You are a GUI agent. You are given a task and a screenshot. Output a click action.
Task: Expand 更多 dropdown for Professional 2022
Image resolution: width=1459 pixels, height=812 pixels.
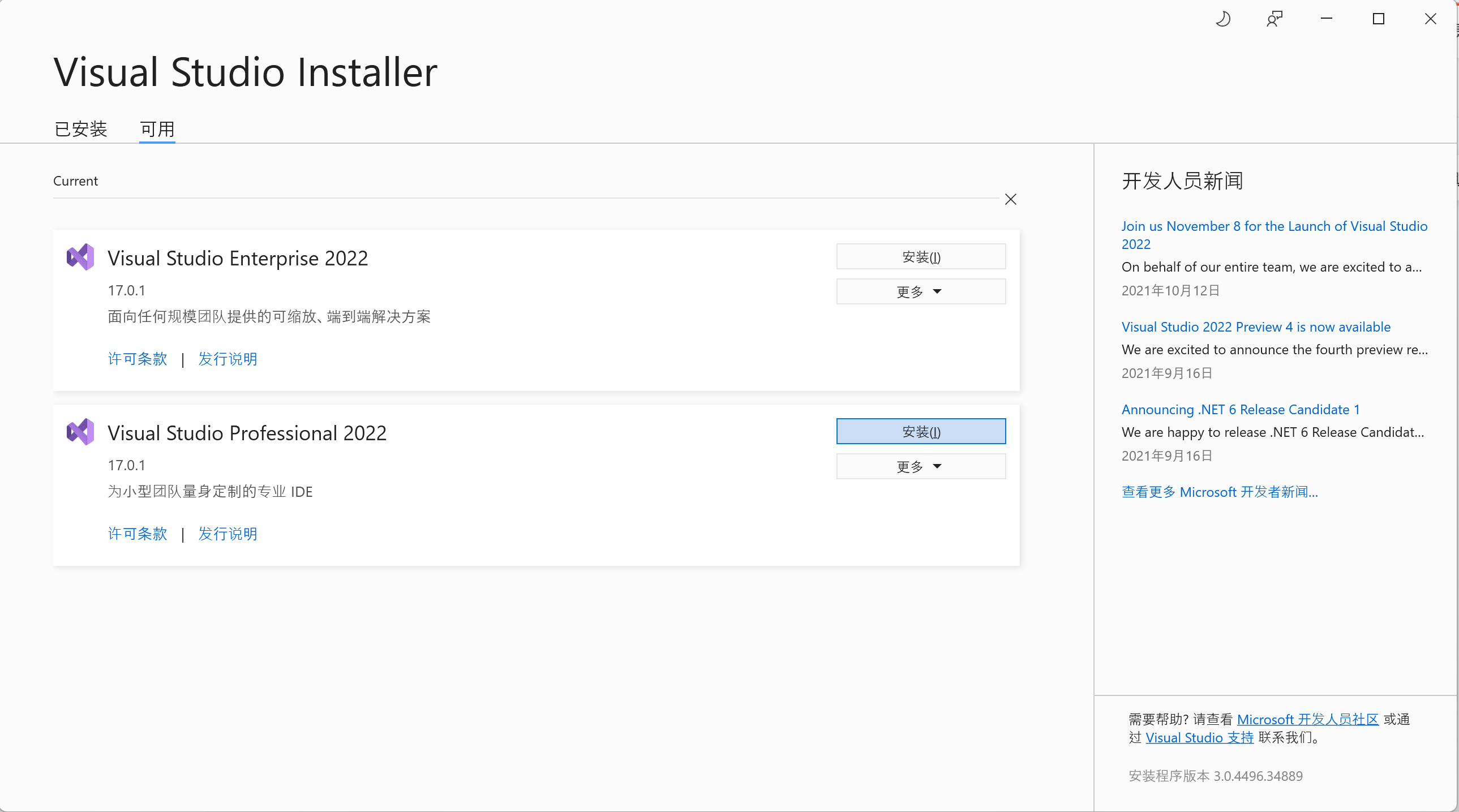[x=920, y=466]
